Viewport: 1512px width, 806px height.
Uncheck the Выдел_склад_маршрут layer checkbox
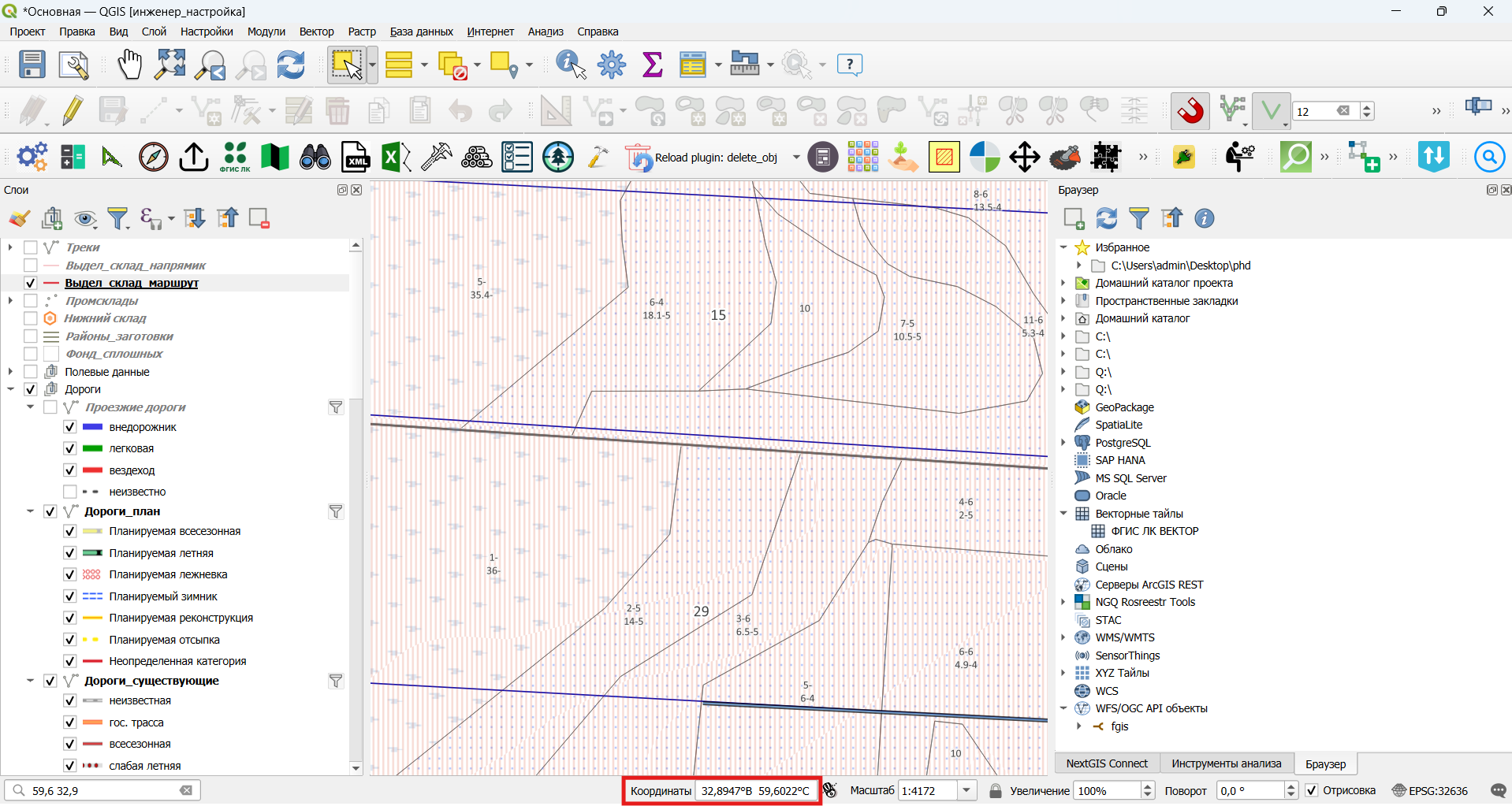(x=31, y=283)
